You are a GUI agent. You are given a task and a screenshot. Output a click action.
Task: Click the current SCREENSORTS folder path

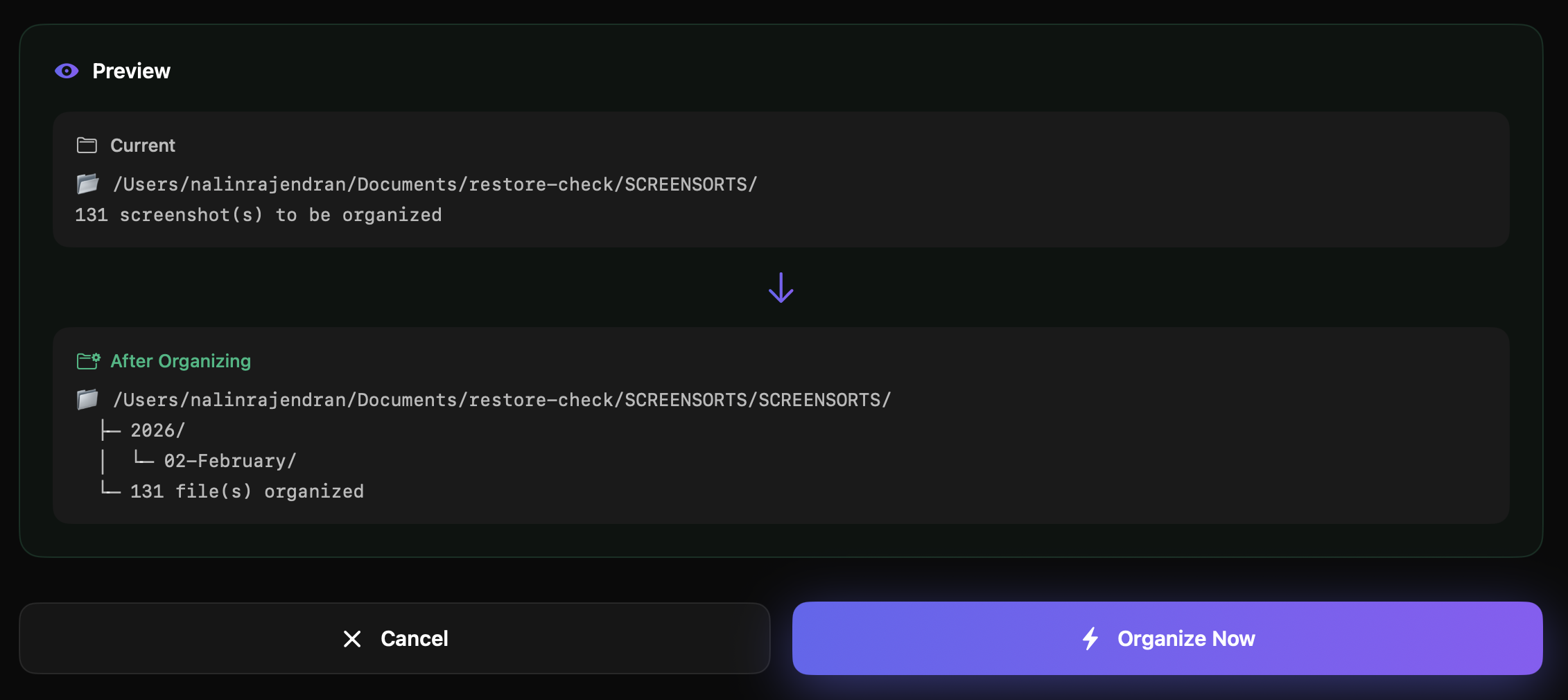click(435, 184)
